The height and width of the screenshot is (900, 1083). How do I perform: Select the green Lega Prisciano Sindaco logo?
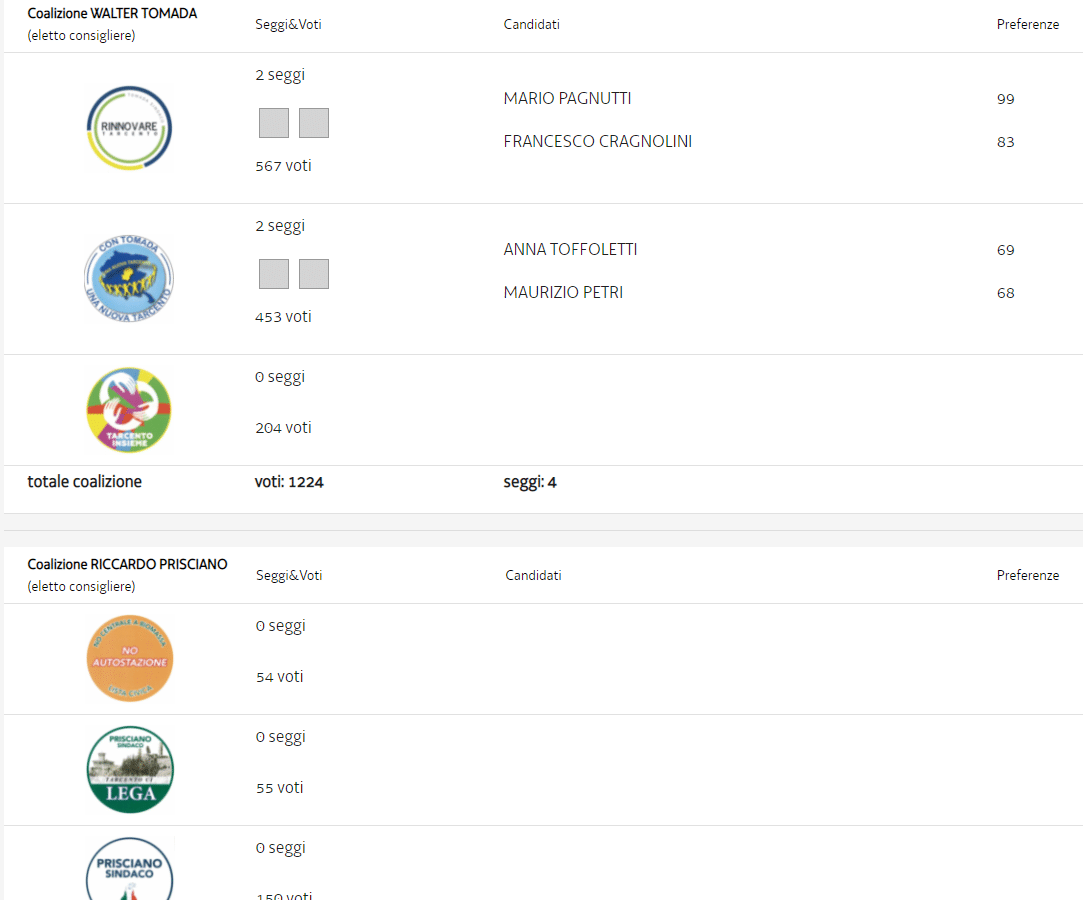(x=129, y=769)
